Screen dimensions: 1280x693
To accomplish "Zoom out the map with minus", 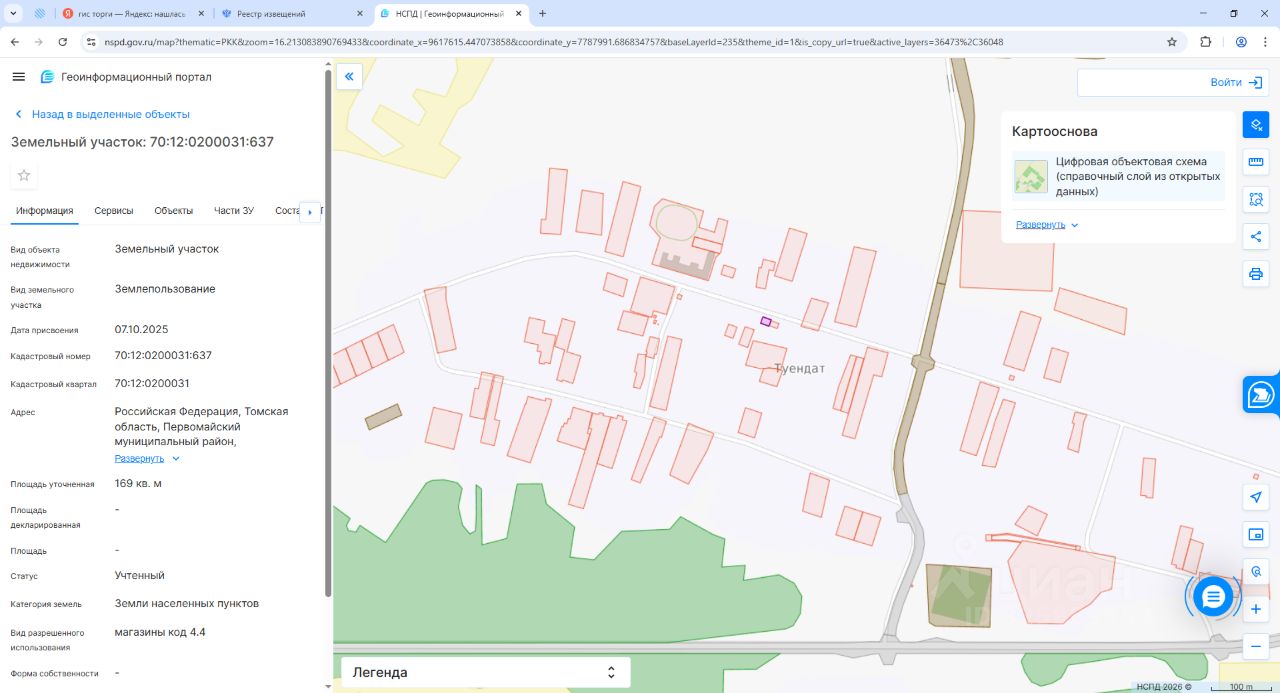I will coord(1256,647).
